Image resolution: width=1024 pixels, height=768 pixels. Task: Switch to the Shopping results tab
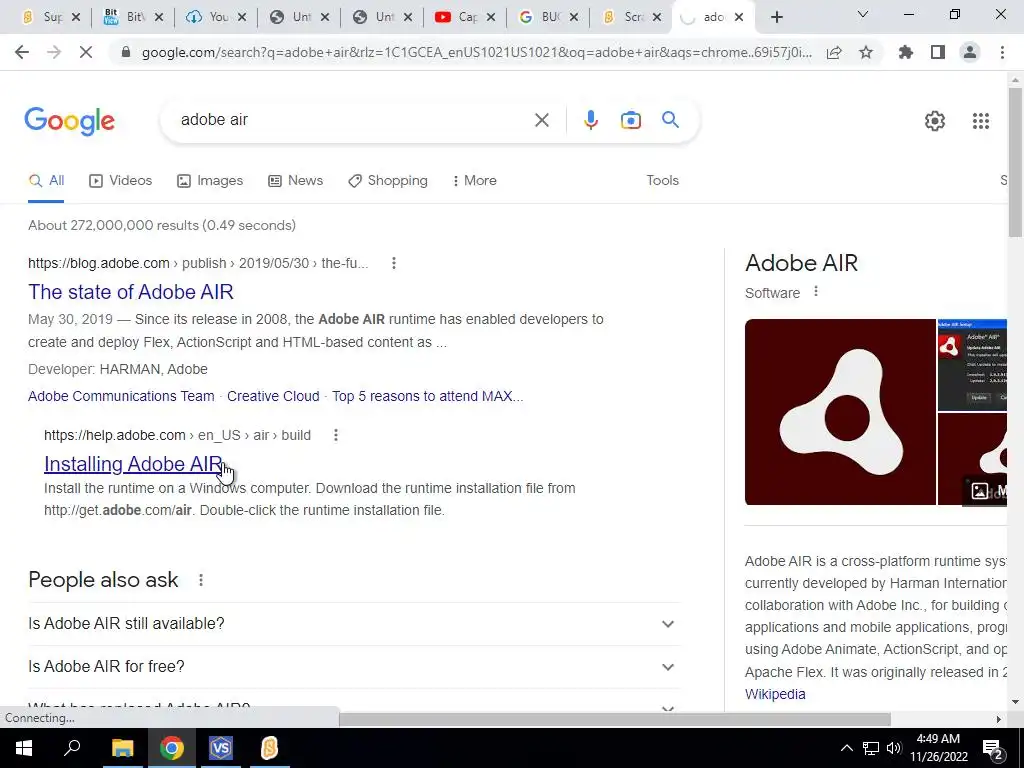click(x=388, y=181)
